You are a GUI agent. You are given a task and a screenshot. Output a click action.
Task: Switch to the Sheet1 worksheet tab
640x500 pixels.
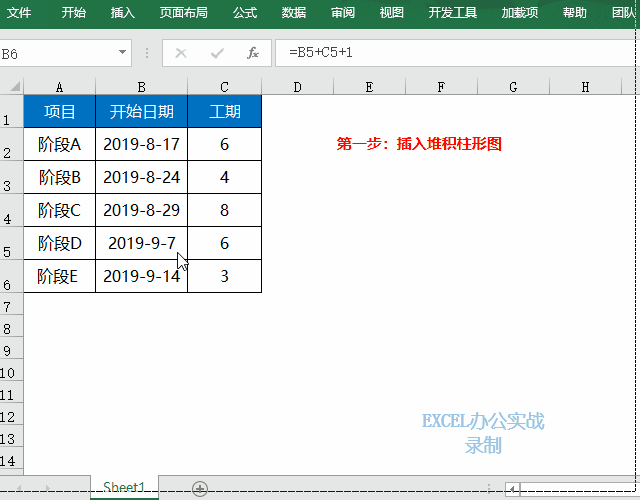pos(124,487)
